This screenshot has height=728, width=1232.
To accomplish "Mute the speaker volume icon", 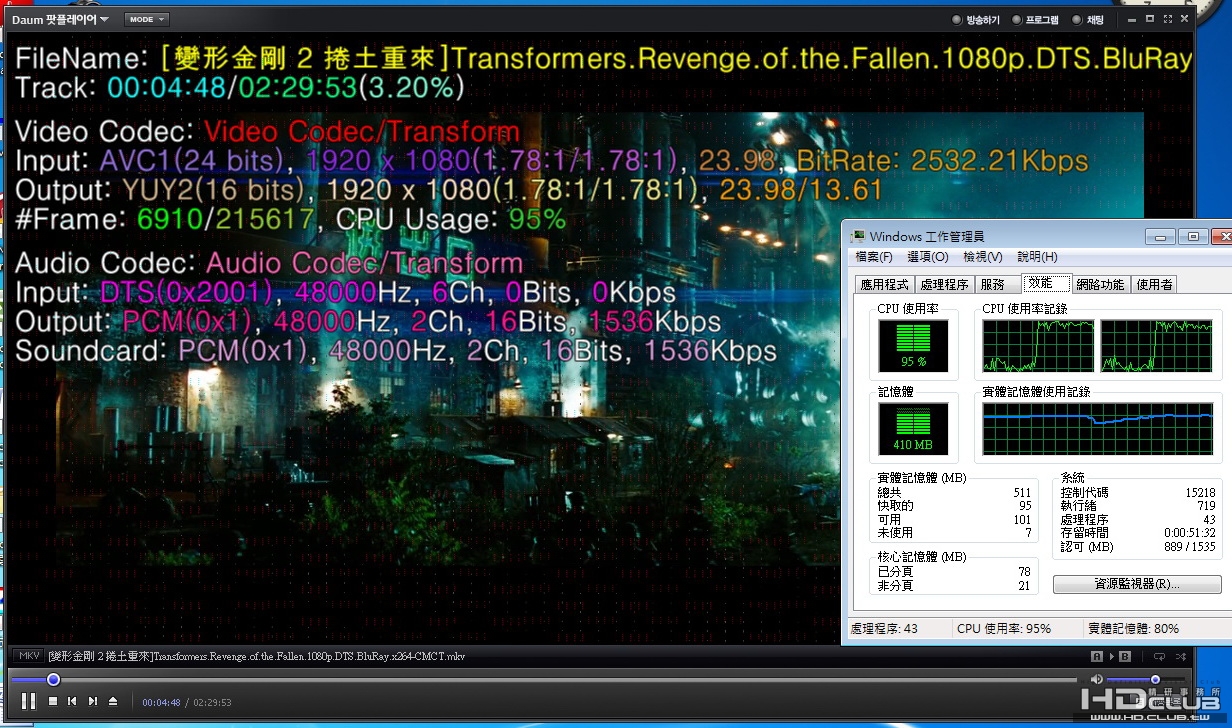I will [x=1097, y=680].
